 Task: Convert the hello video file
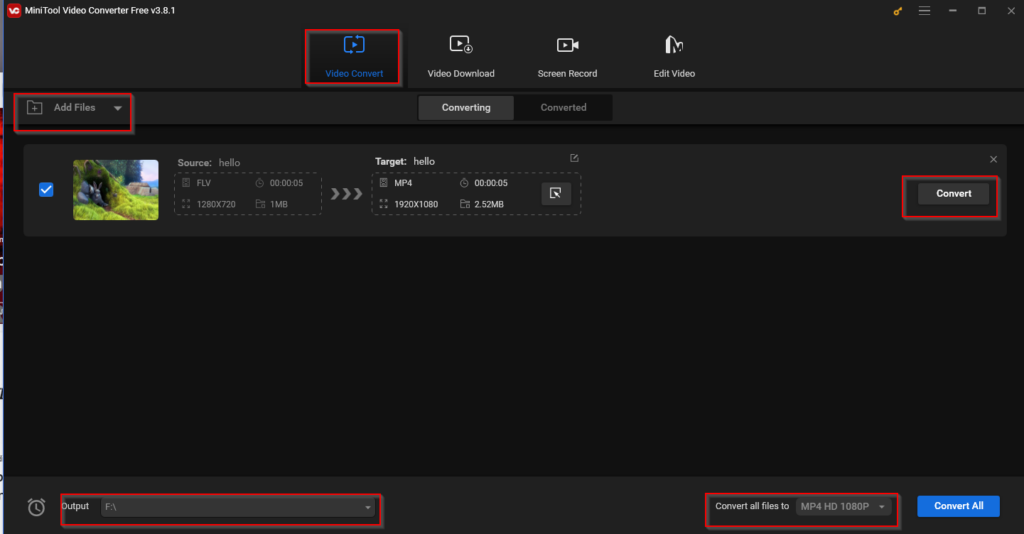(x=953, y=193)
